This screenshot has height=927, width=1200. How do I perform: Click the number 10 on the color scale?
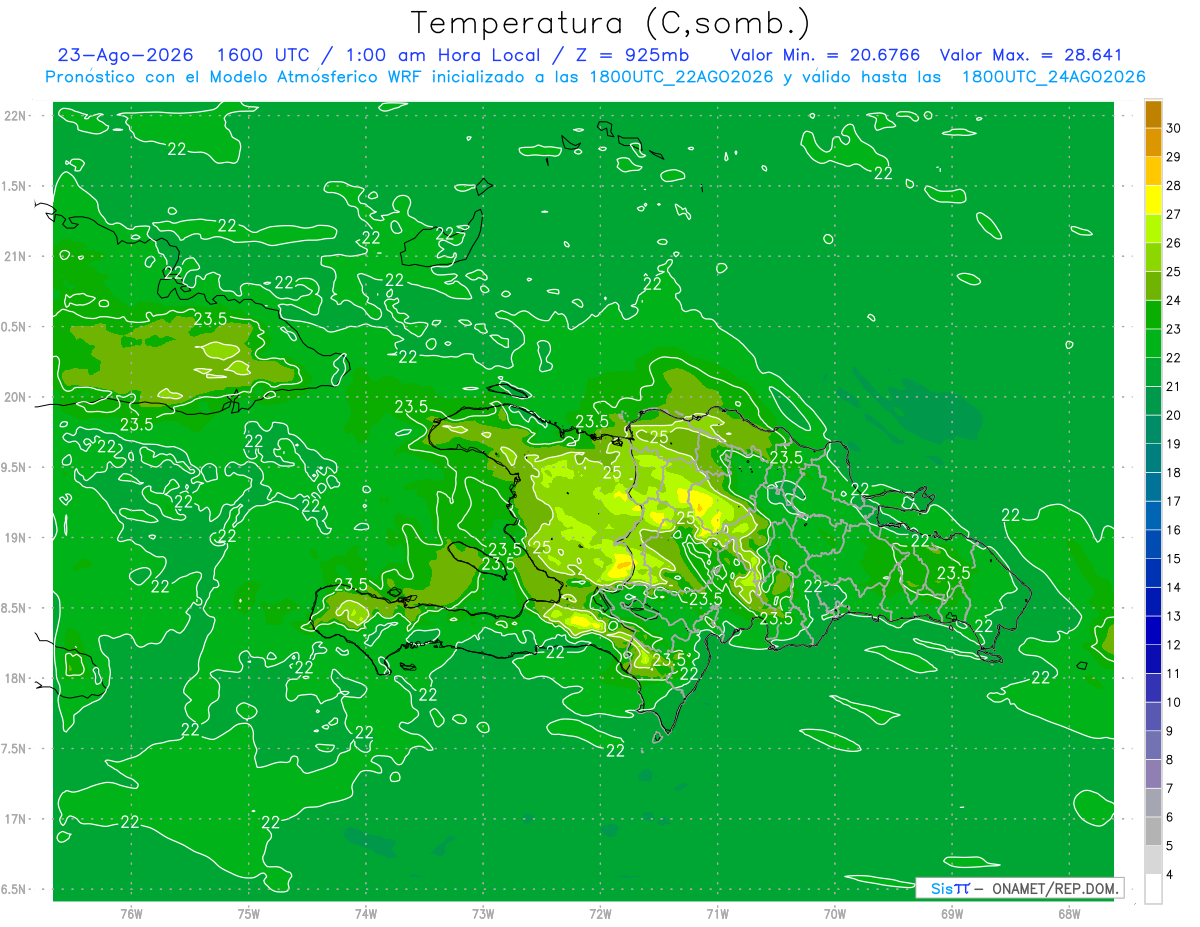tap(1174, 702)
